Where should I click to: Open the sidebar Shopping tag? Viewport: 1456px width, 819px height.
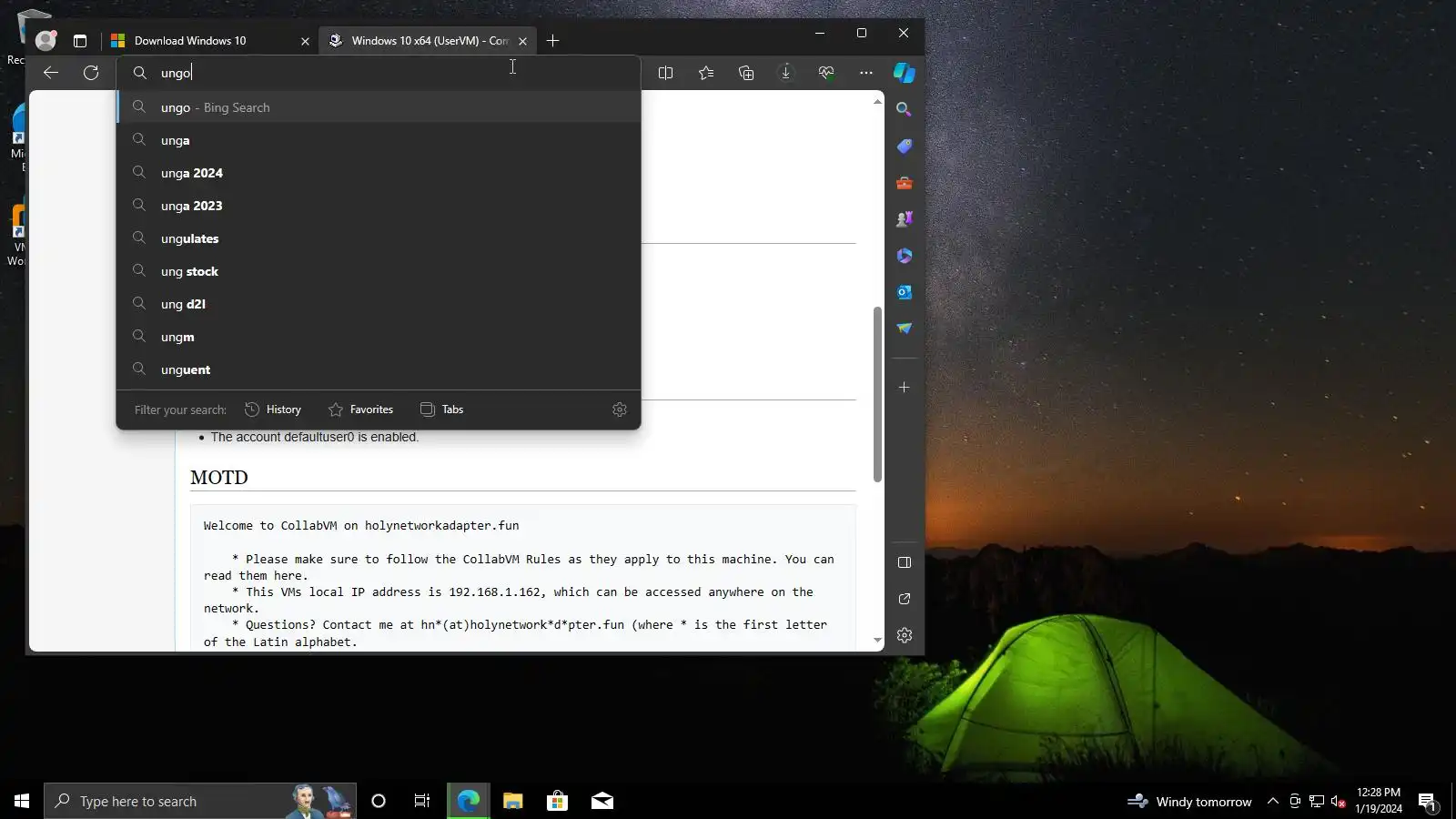904,147
